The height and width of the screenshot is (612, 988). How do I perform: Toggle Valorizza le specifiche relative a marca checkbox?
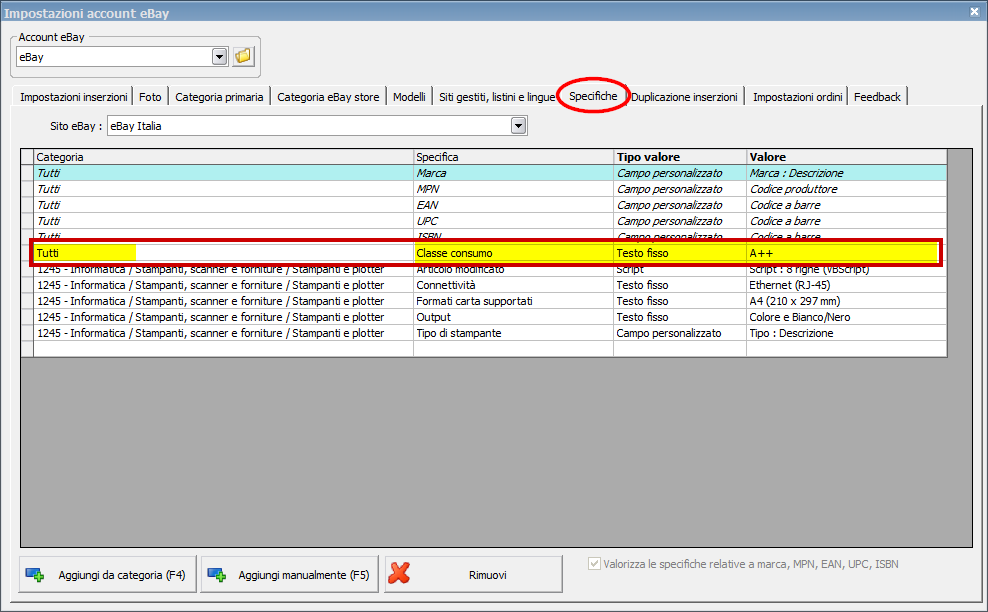(594, 564)
